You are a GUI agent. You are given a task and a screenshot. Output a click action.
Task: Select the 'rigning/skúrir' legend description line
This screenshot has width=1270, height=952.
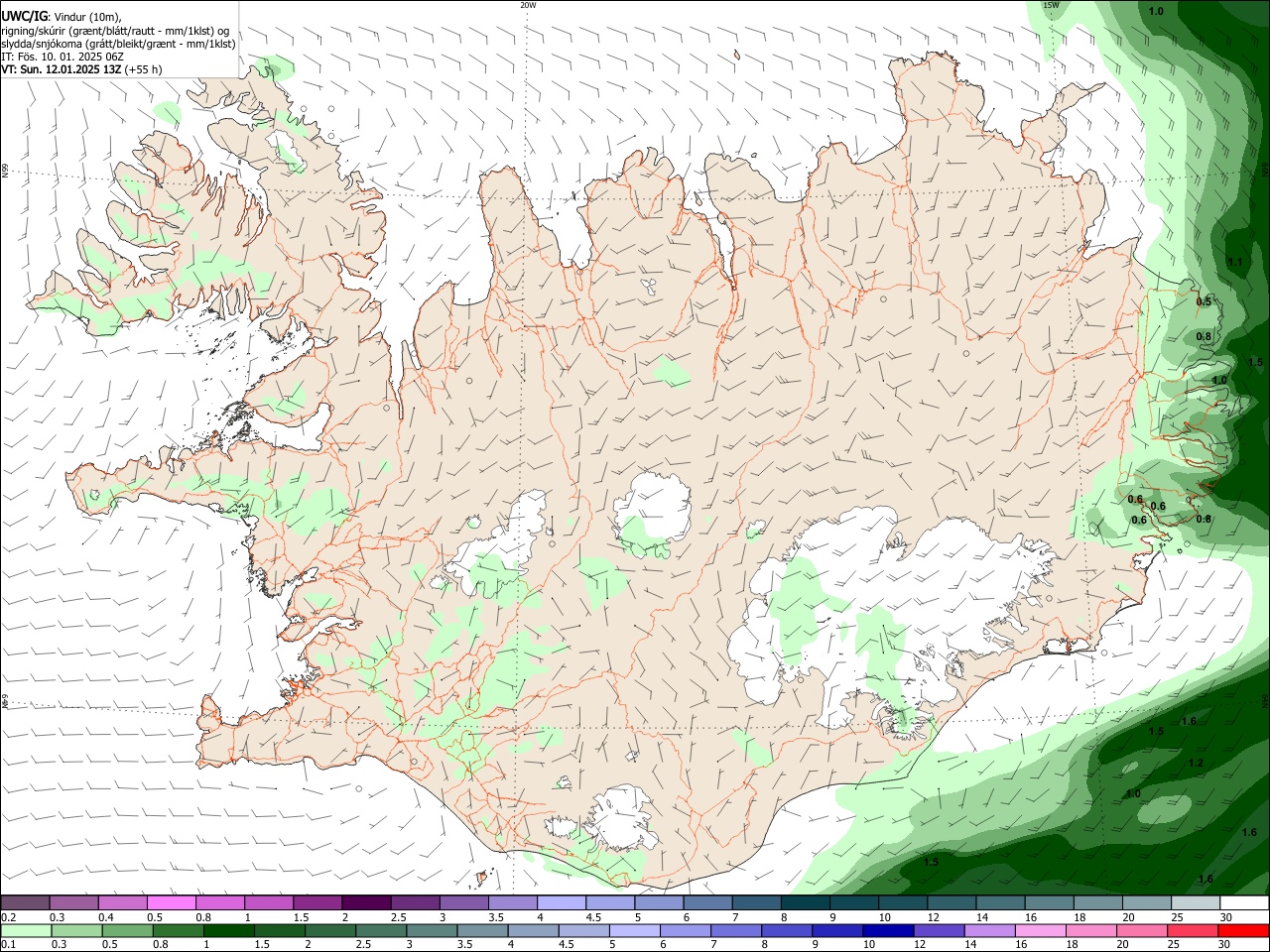(115, 30)
